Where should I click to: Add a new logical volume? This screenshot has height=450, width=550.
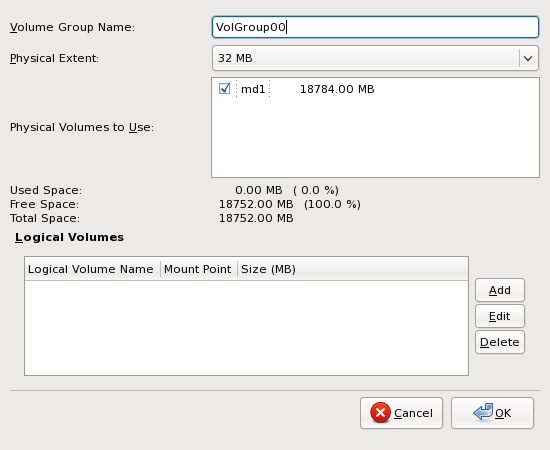click(500, 290)
